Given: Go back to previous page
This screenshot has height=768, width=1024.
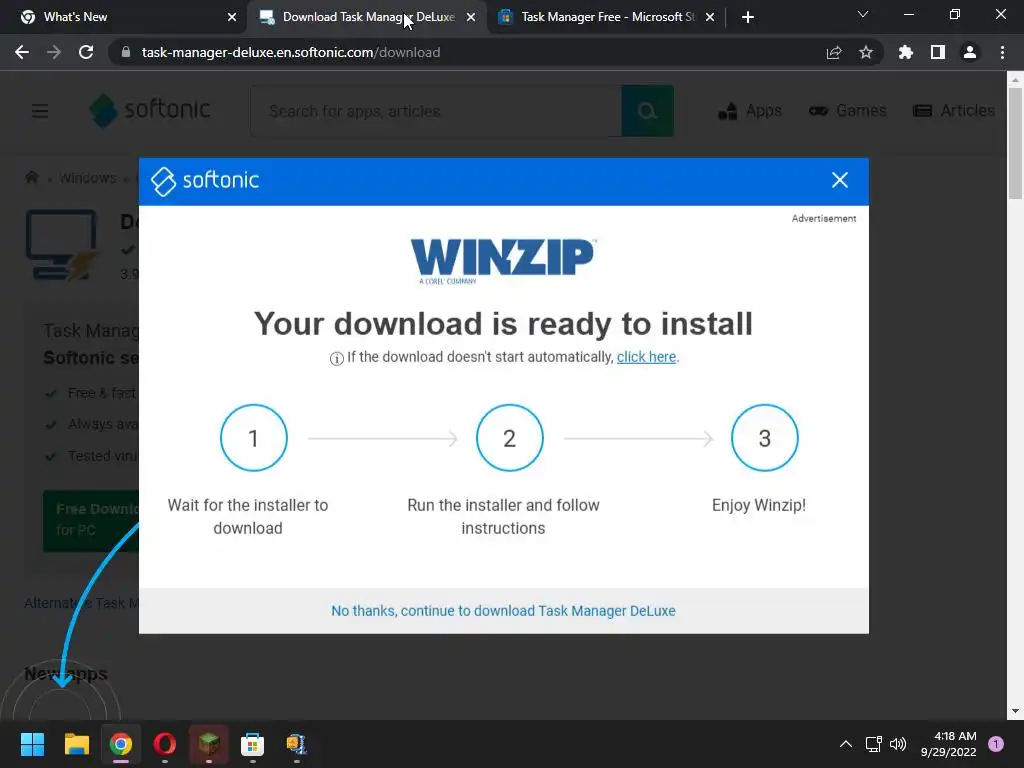Looking at the screenshot, I should [x=22, y=52].
